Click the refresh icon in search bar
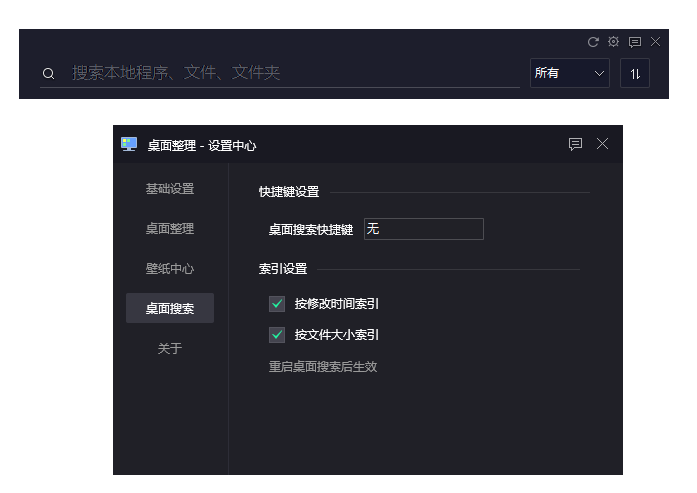The height and width of the screenshot is (493, 697). pos(593,42)
